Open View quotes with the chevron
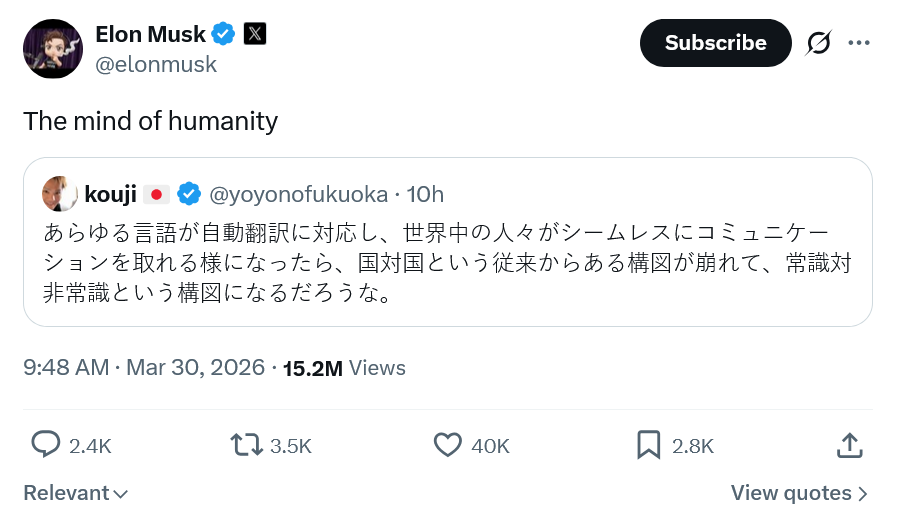 pos(799,493)
